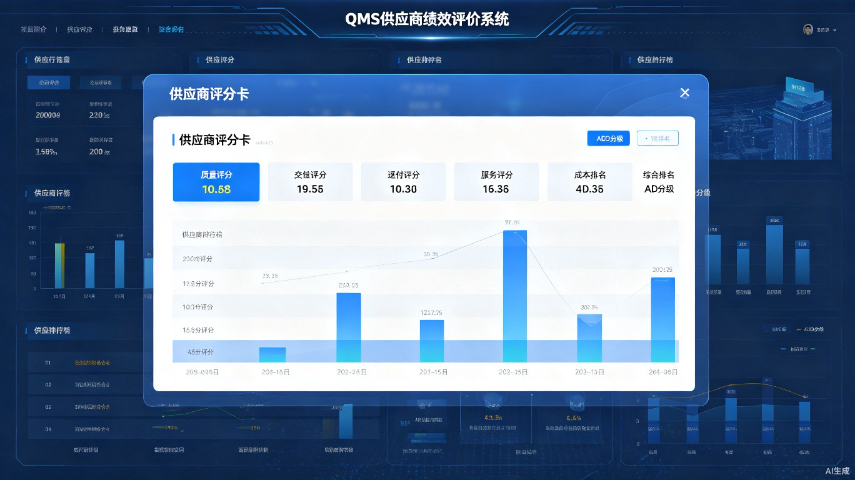Image resolution: width=855 pixels, height=480 pixels.
Task: Click the yellow 4.6% value in the bottom panel
Action: coord(574,418)
